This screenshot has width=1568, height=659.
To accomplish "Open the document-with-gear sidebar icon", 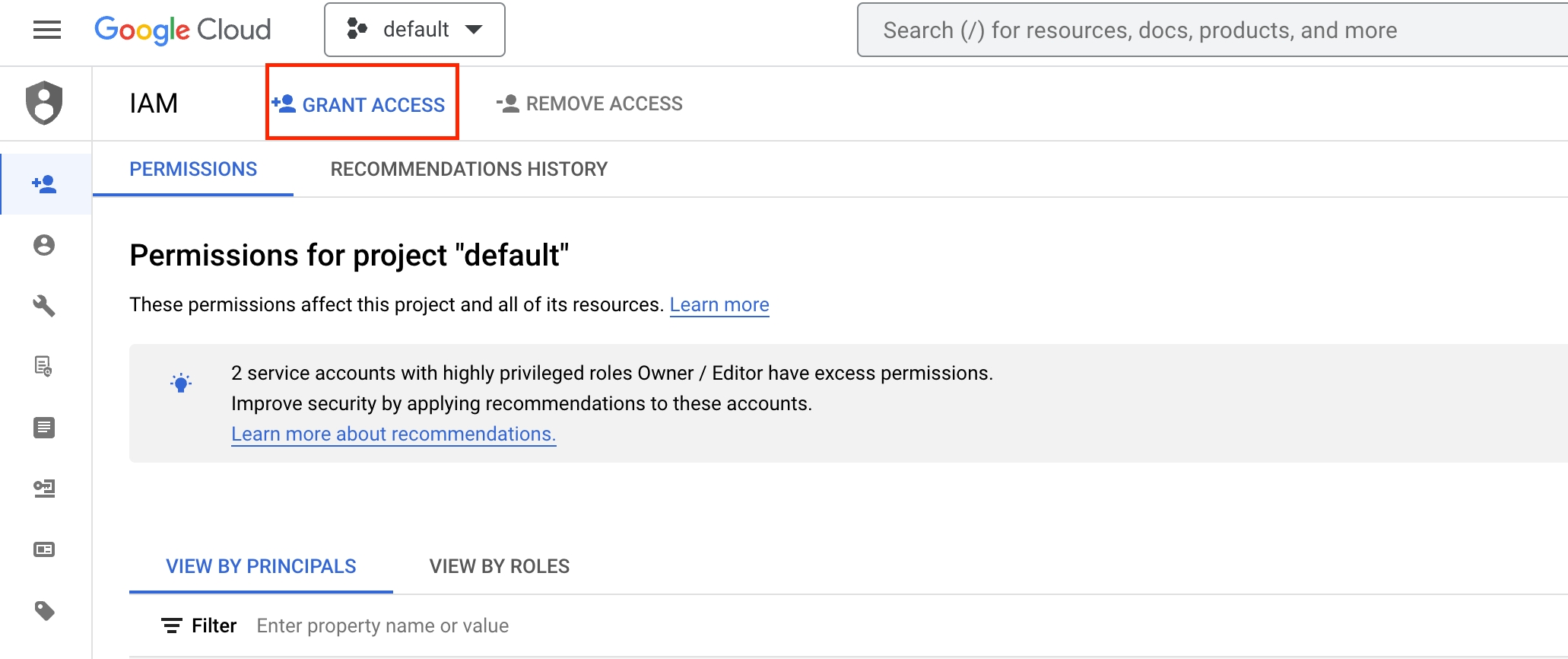I will (44, 367).
